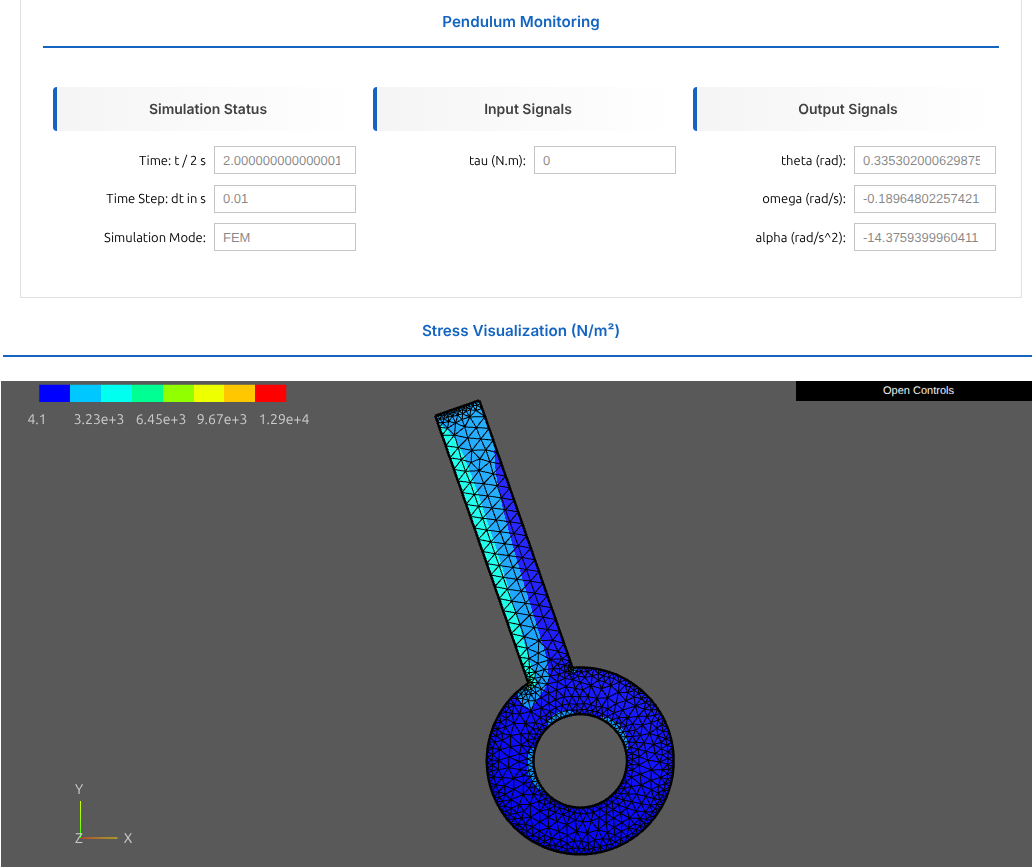The width and height of the screenshot is (1032, 867).
Task: Click the tau (N.m): label
Action: pyautogui.click(x=497, y=161)
